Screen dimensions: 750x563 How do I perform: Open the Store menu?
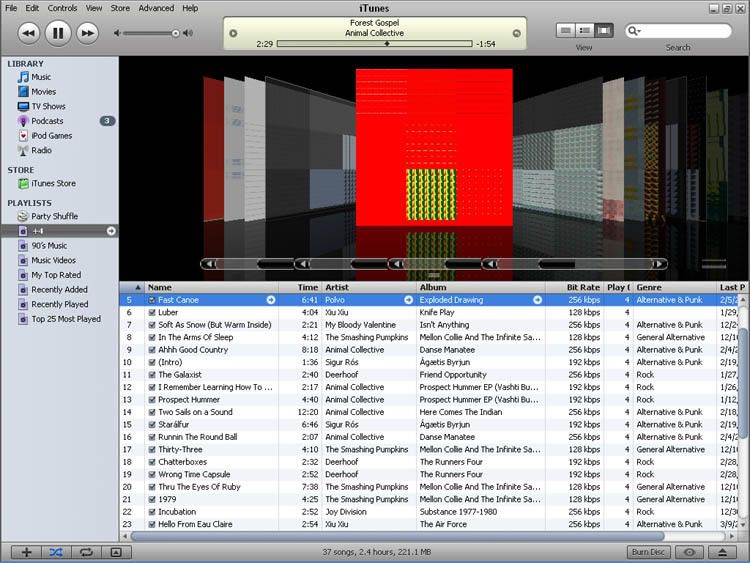pyautogui.click(x=120, y=8)
